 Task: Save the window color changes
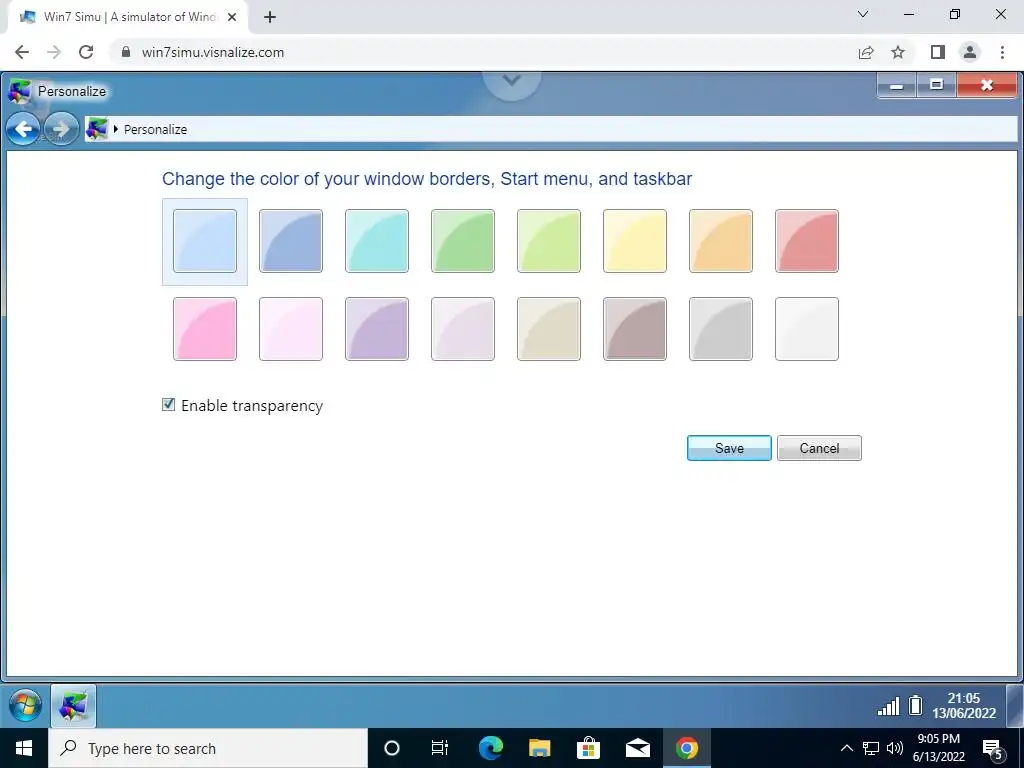(x=729, y=448)
